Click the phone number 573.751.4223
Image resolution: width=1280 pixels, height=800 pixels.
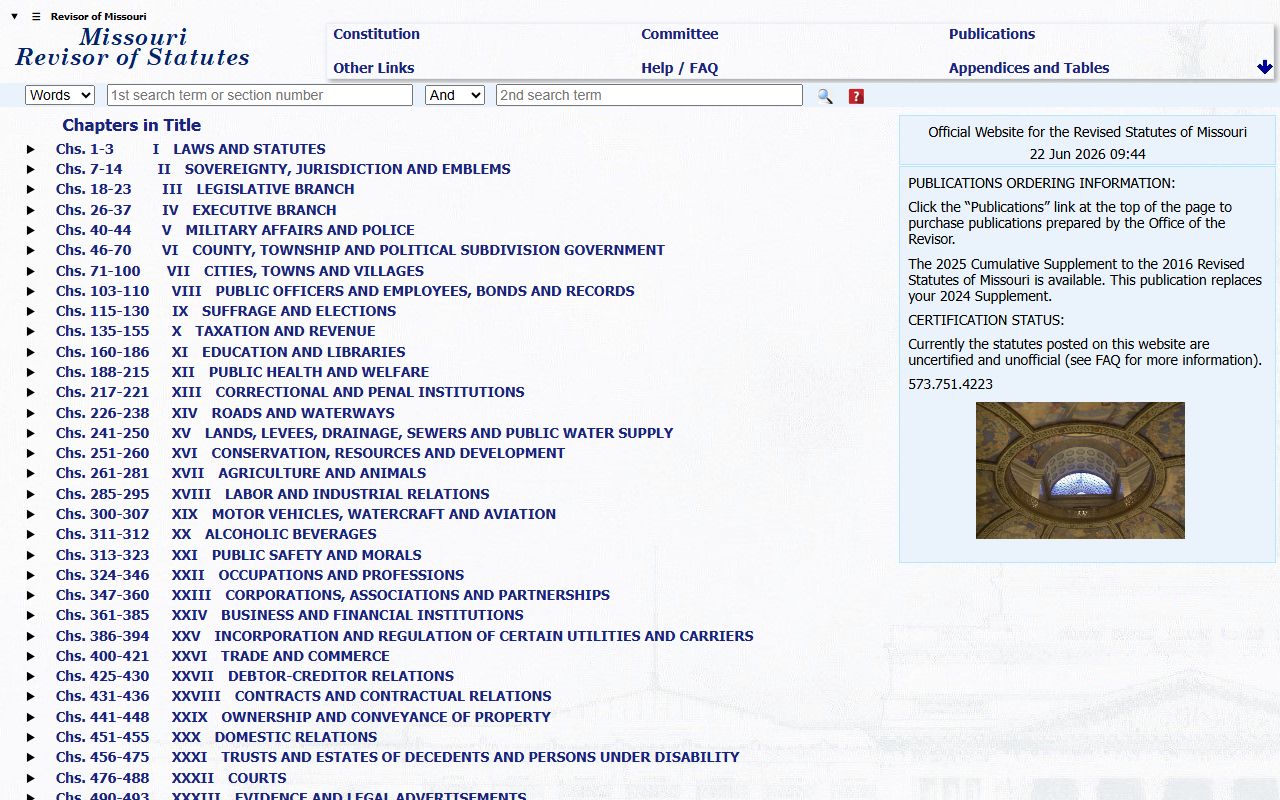tap(951, 384)
